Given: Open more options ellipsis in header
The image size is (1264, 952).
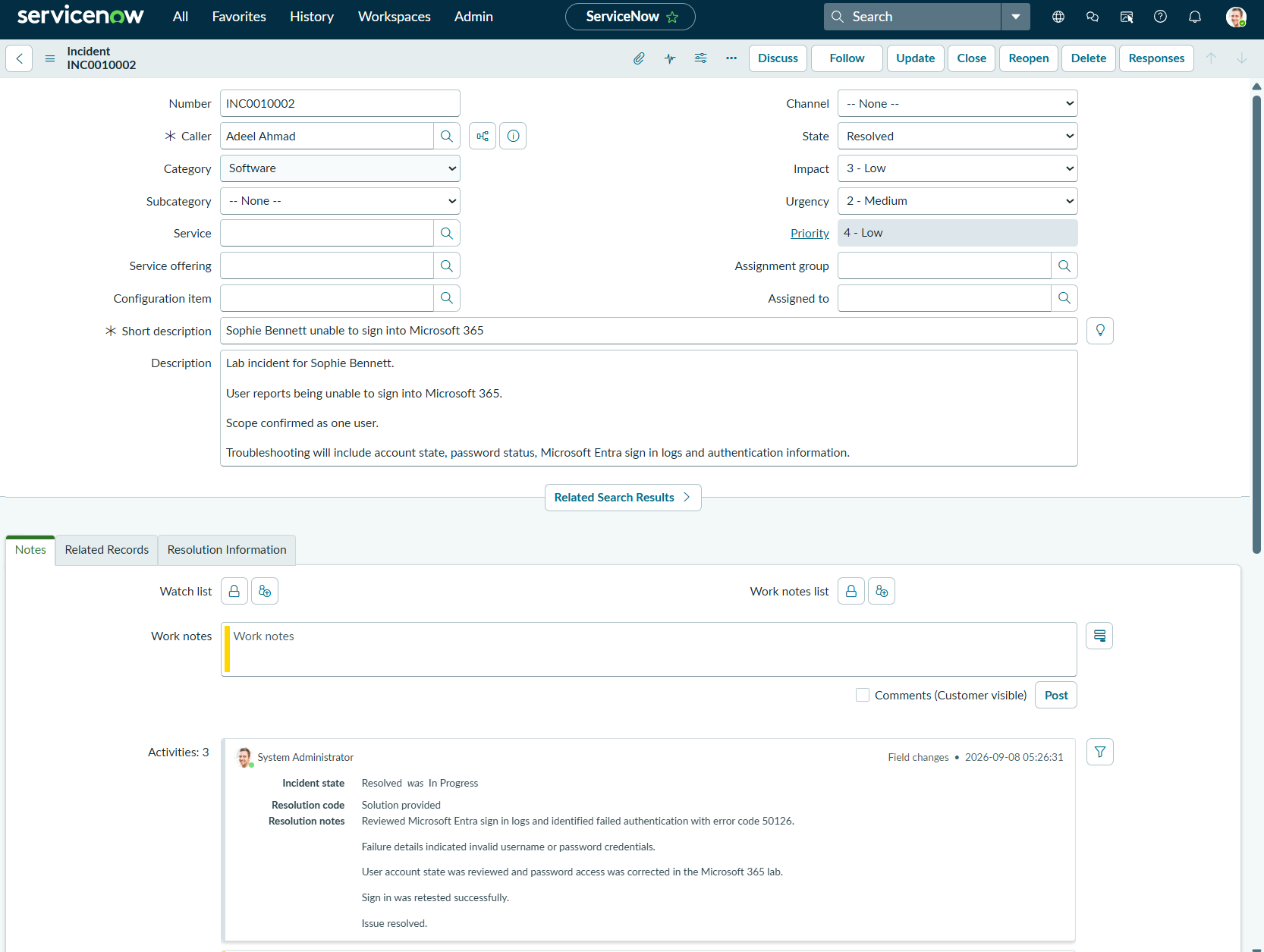Looking at the screenshot, I should [731, 58].
